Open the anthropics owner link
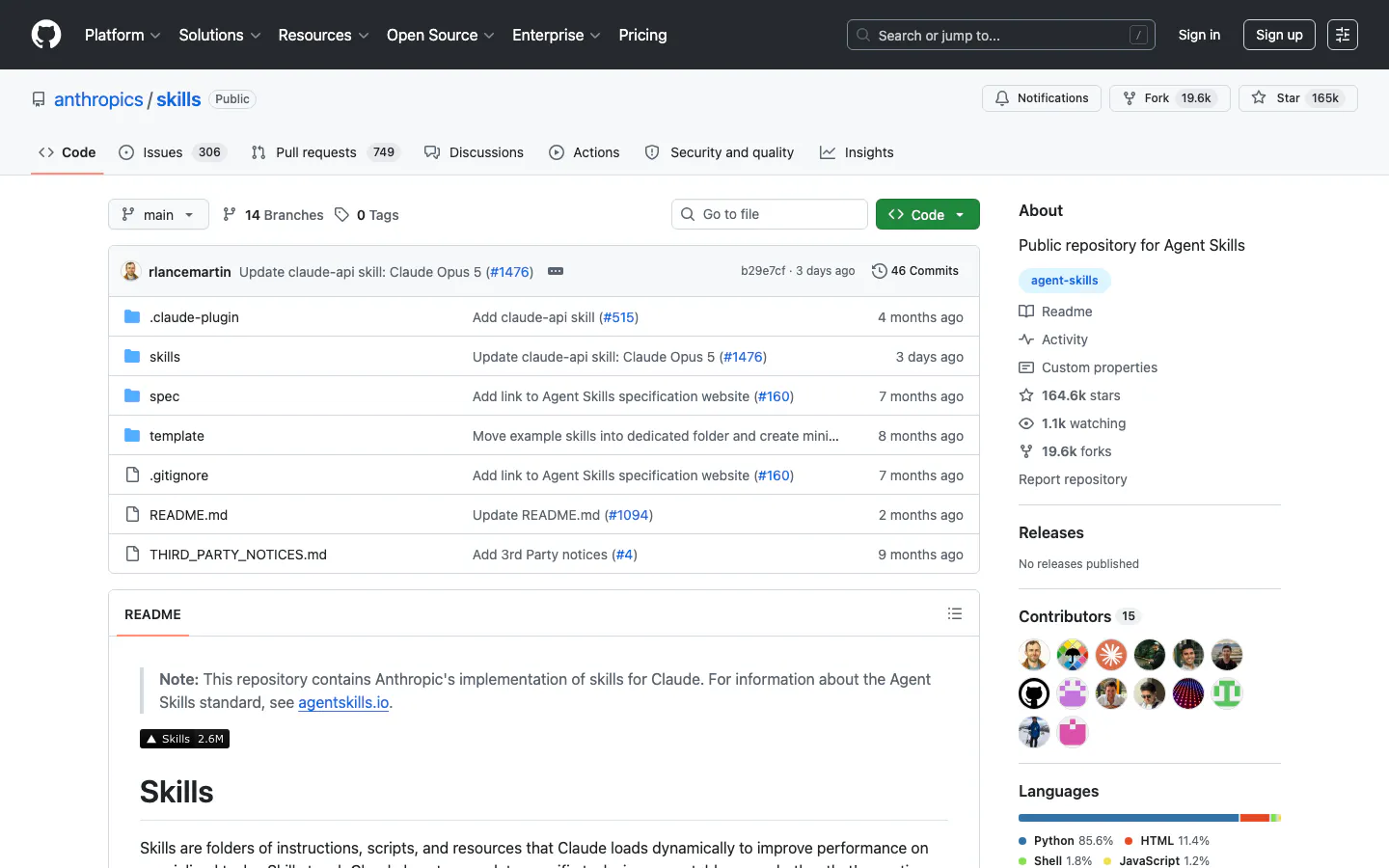 (x=98, y=99)
